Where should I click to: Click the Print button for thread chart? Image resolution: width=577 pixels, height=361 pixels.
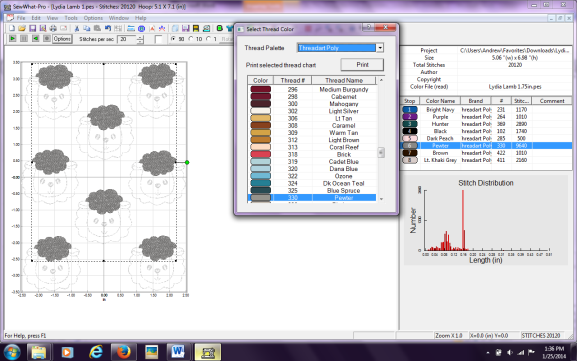[362, 65]
